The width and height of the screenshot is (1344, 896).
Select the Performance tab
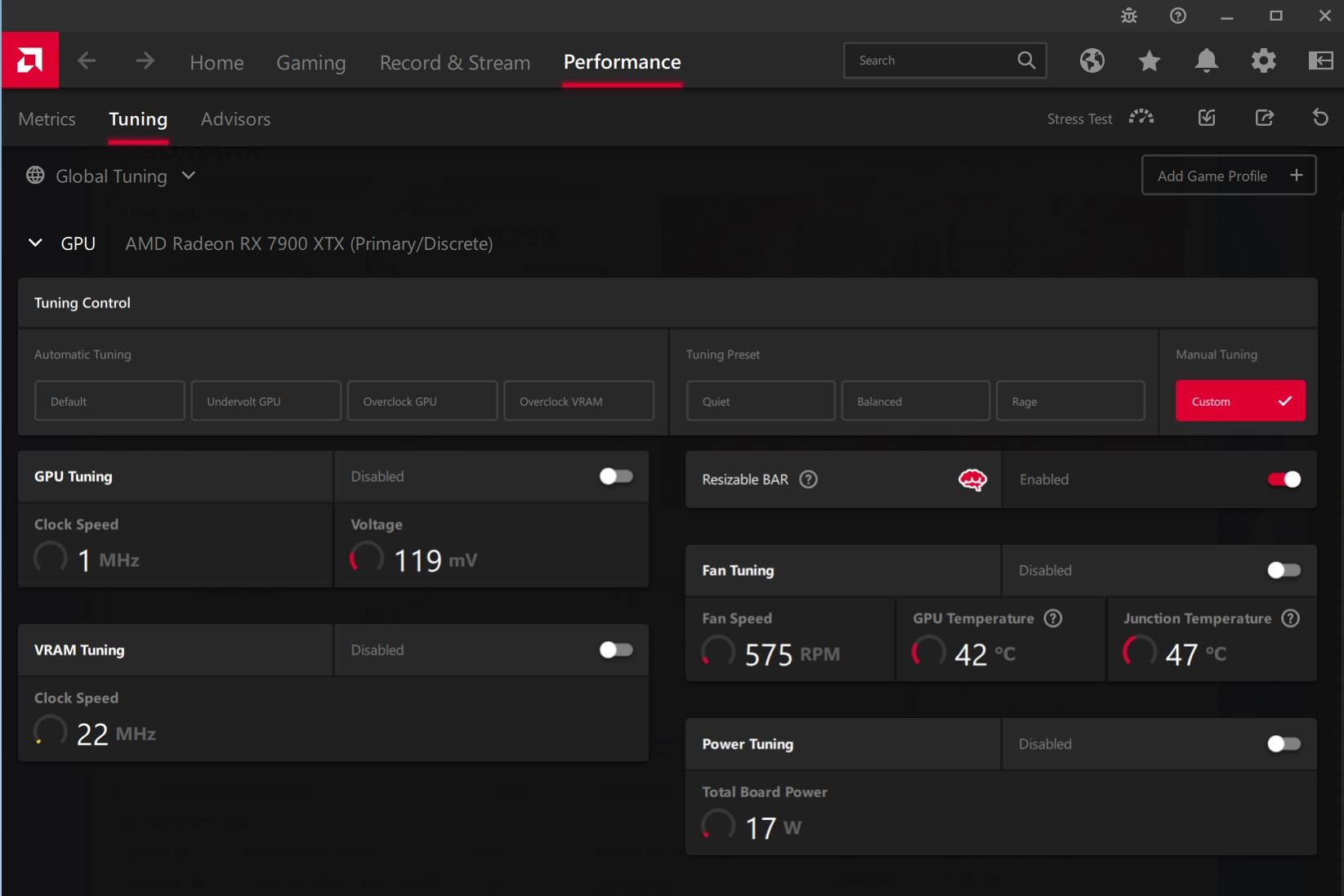622,61
